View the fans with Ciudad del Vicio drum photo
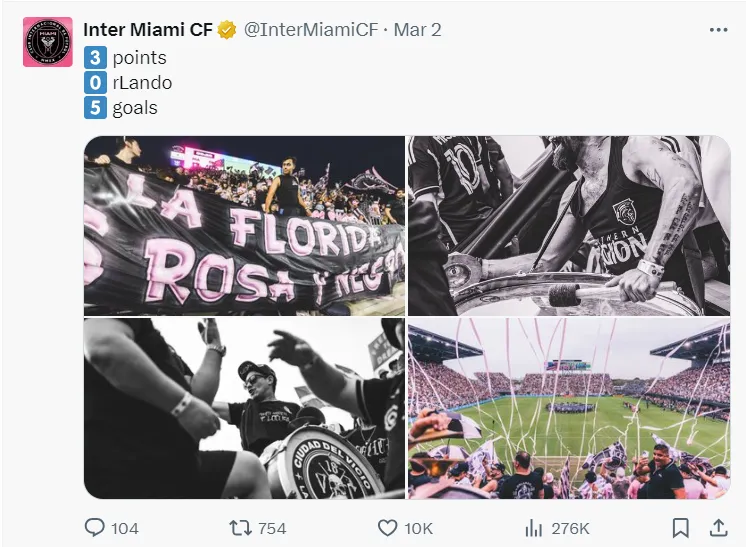 coord(244,408)
